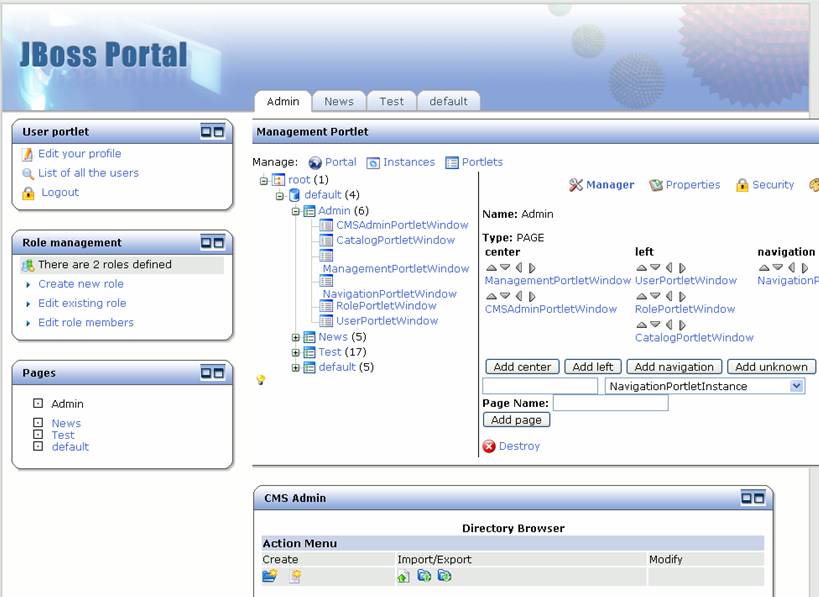
Task: Click the pencil icon beside Edit your profile
Action: (27, 154)
